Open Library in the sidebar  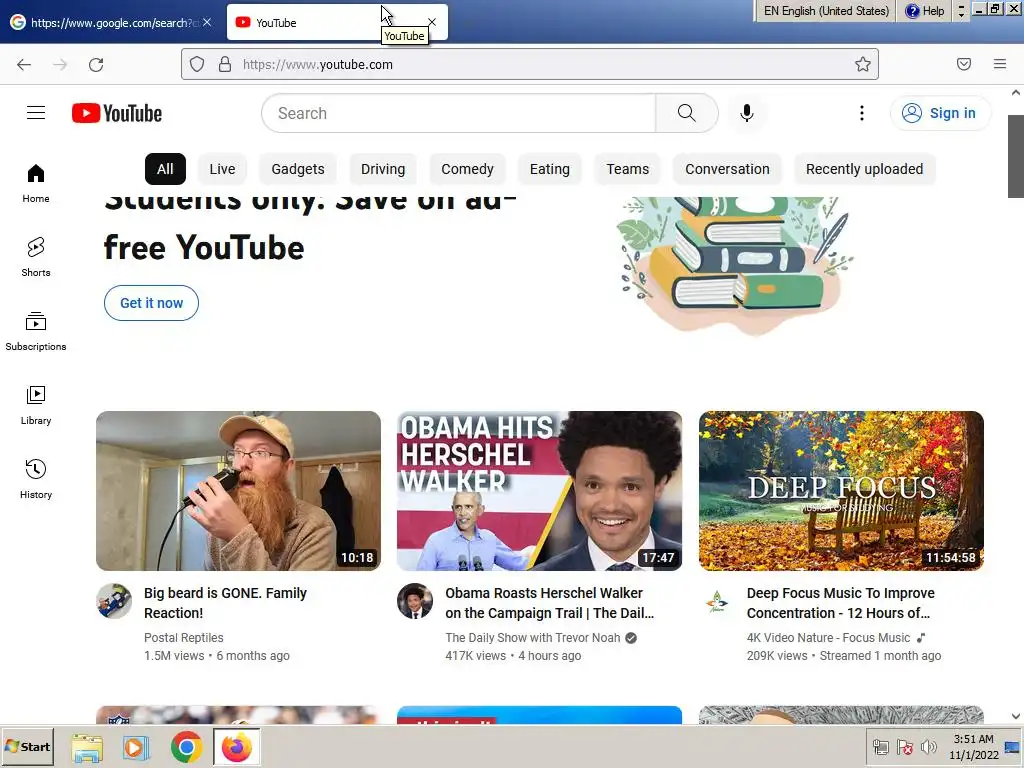coord(36,405)
